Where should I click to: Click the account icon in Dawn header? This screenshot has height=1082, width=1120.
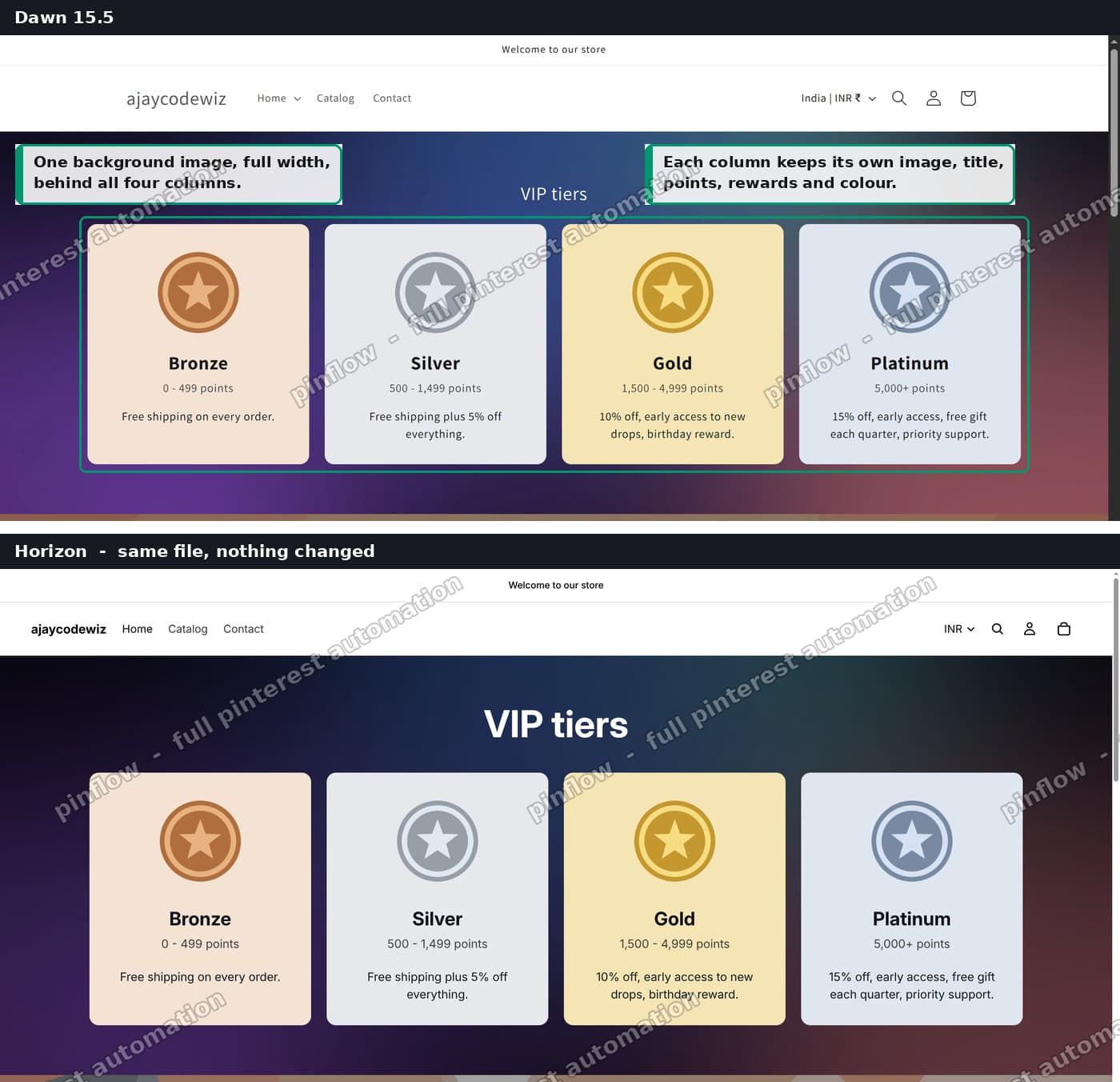coord(934,98)
